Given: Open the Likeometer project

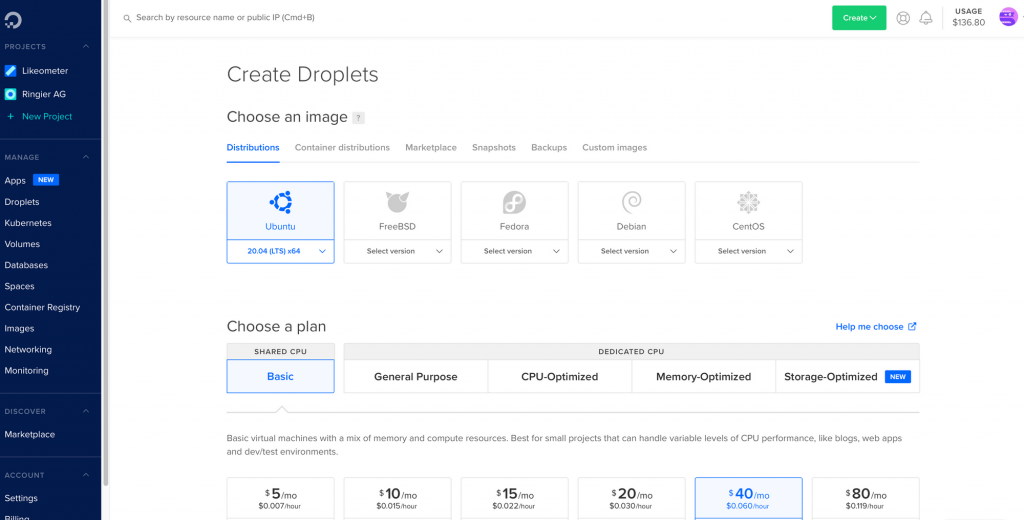Looking at the screenshot, I should pos(45,71).
